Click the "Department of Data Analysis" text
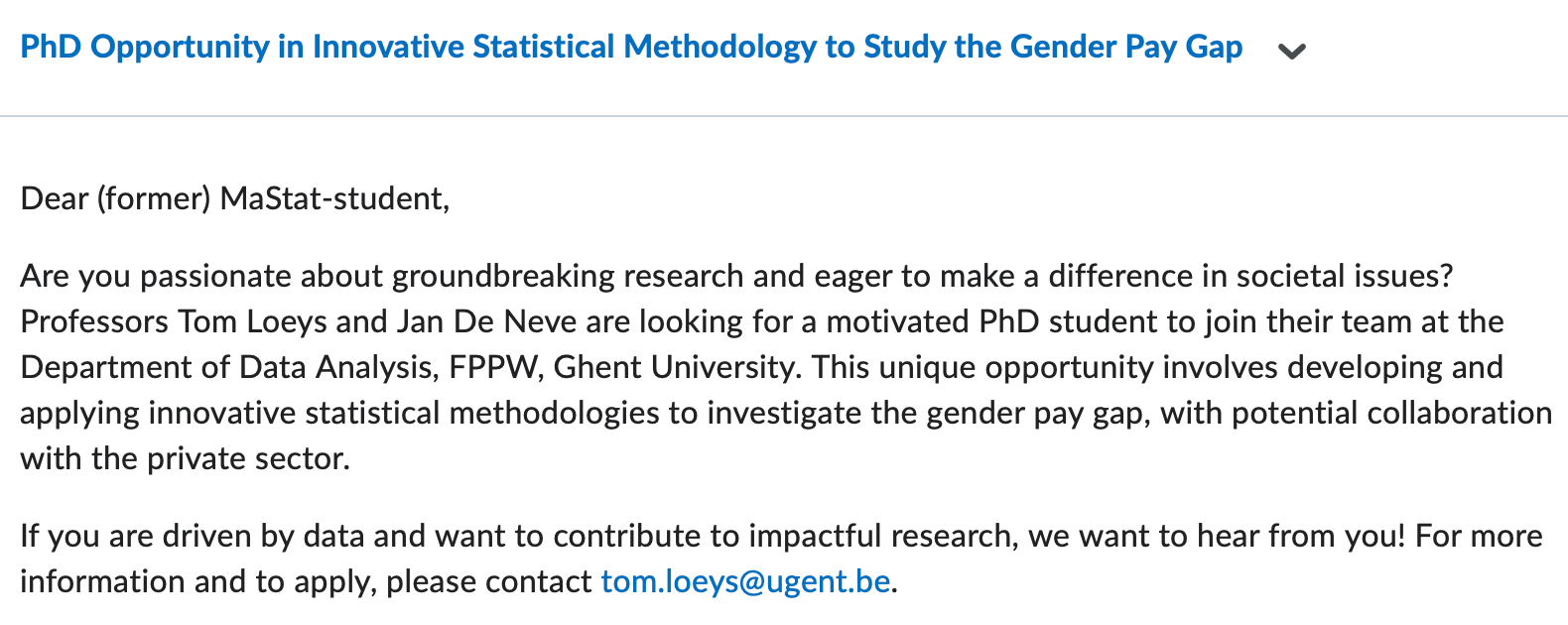Viewport: 1568px width, 625px height. point(226,367)
